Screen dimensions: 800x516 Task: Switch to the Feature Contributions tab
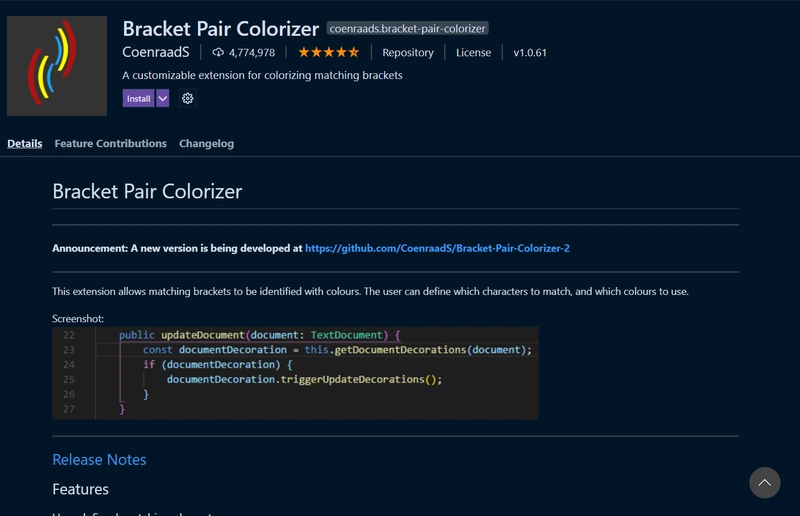(x=111, y=143)
